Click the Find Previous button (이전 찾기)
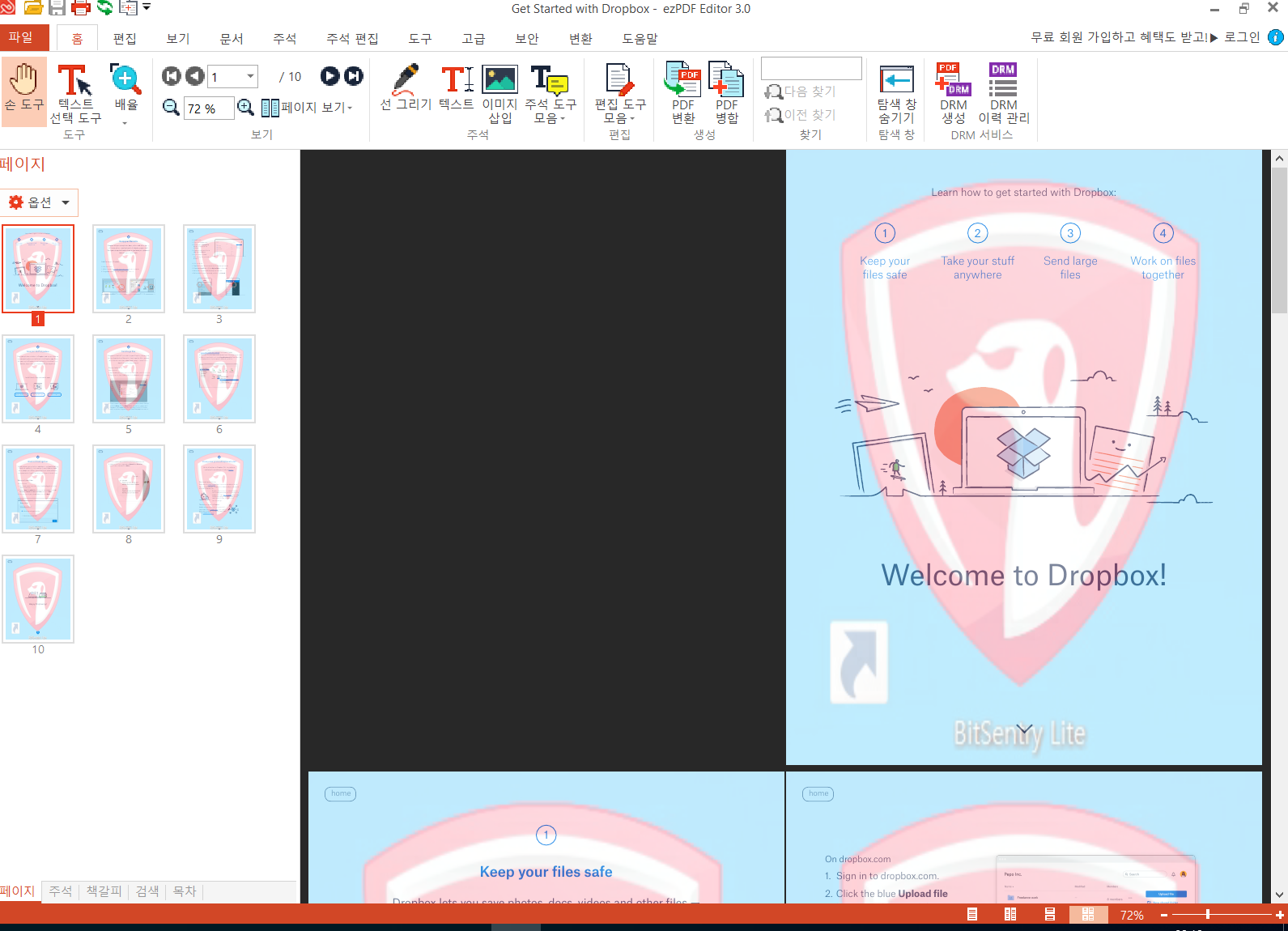 801,115
